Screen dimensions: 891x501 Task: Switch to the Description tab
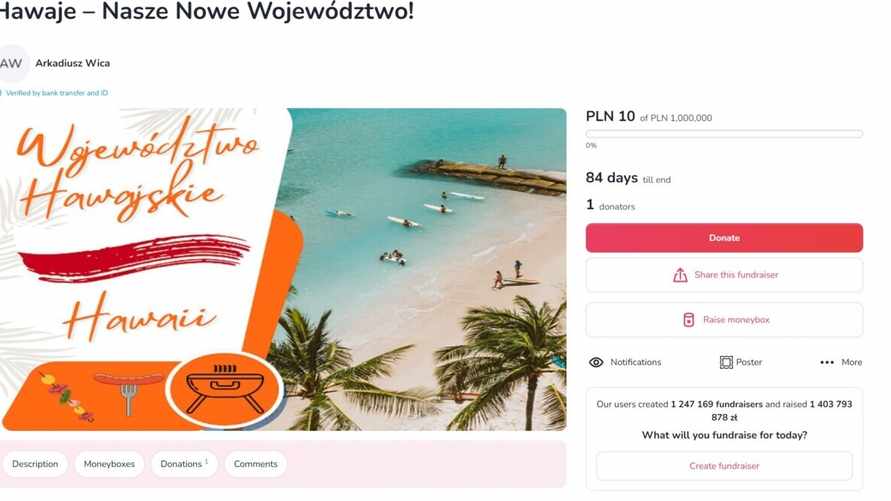pyautogui.click(x=35, y=464)
